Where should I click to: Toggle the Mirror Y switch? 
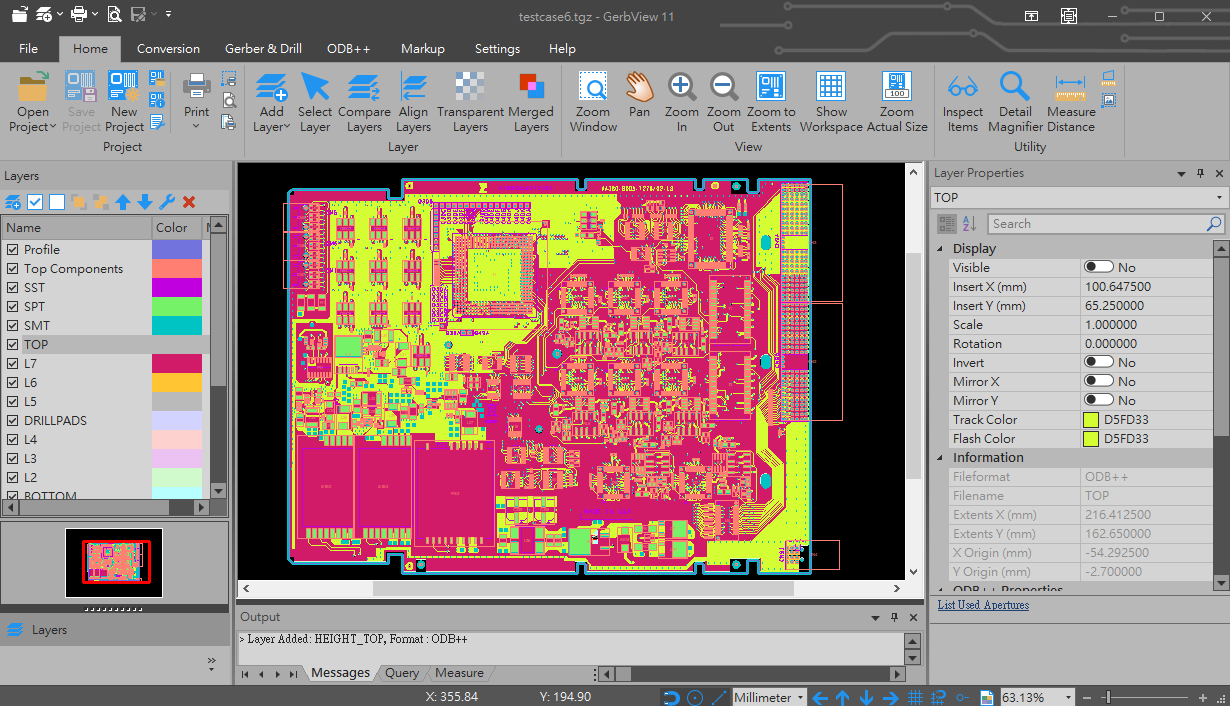pyautogui.click(x=1099, y=400)
